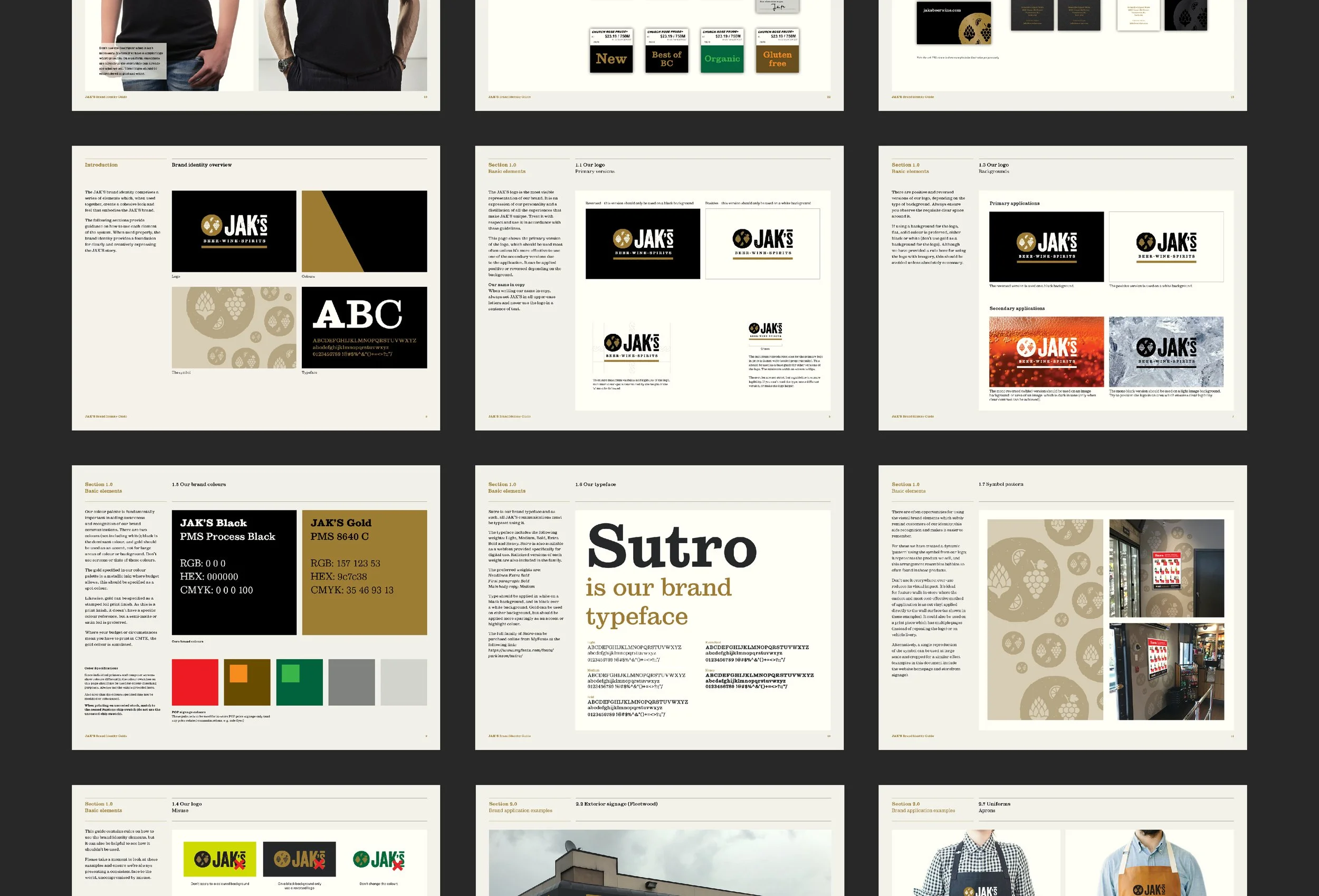Select white-background logo under Primary applications

coord(1167,247)
